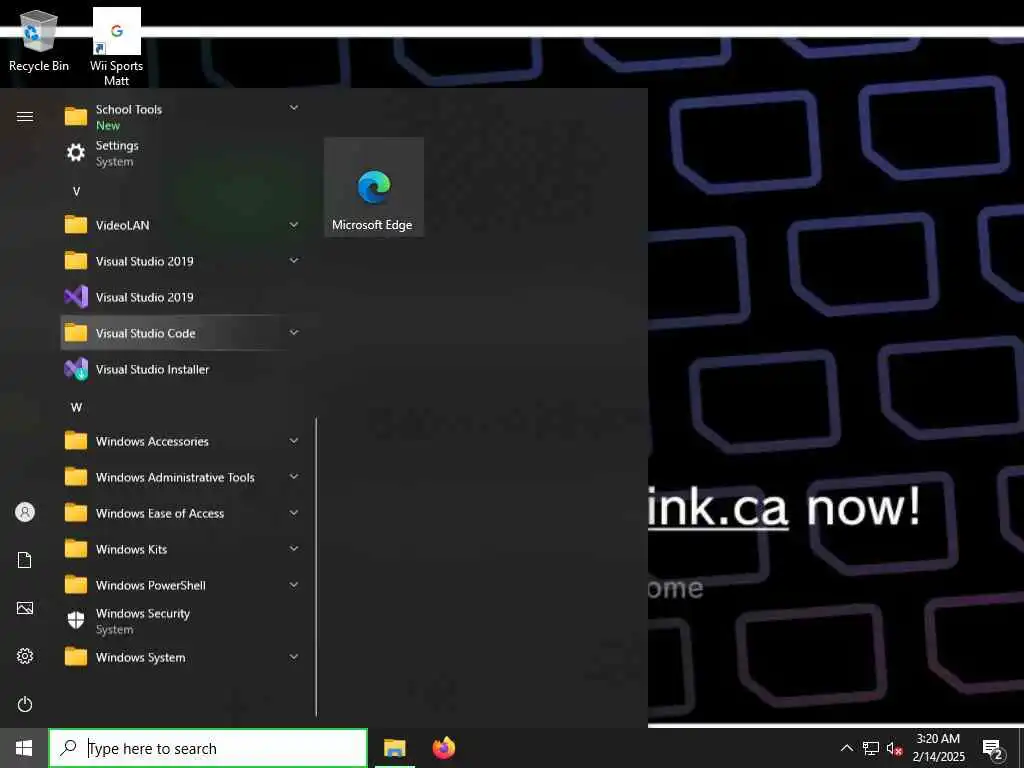Open the user account icon in Start sidebar

[25, 512]
